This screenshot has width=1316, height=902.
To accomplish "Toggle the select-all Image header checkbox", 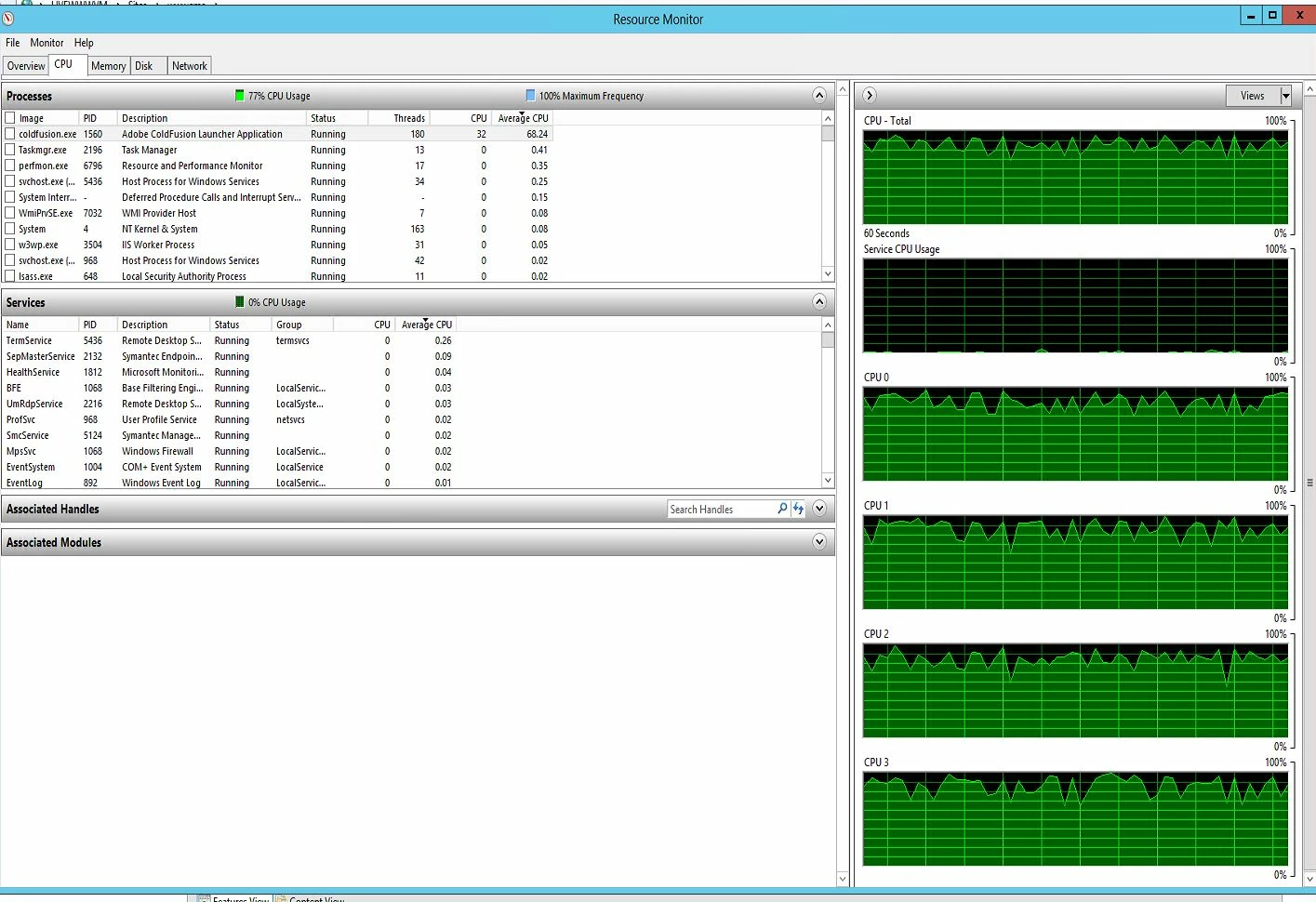I will pyautogui.click(x=10, y=118).
